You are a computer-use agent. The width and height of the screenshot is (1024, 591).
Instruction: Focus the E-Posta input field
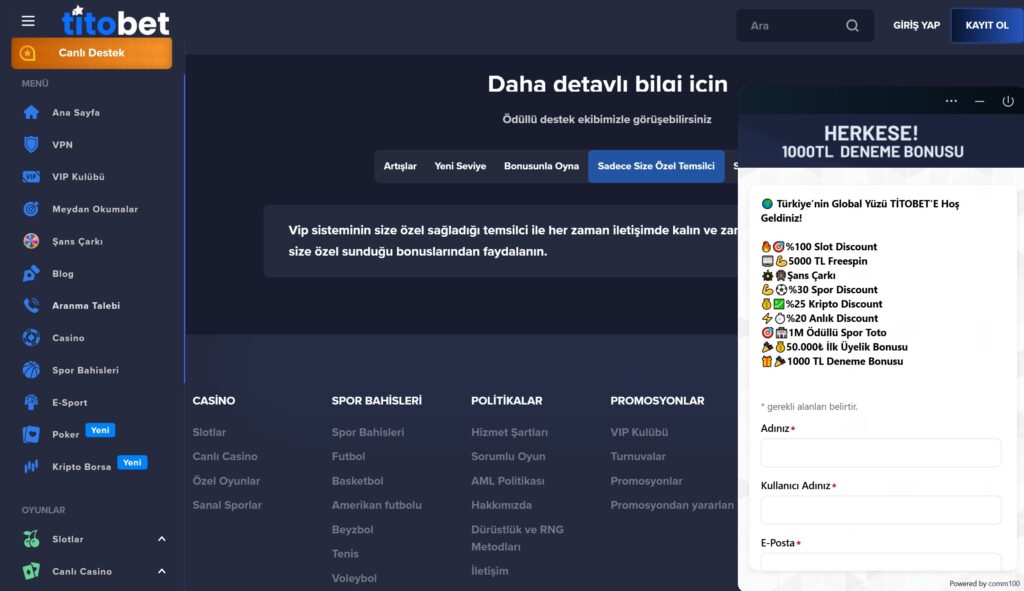point(880,562)
